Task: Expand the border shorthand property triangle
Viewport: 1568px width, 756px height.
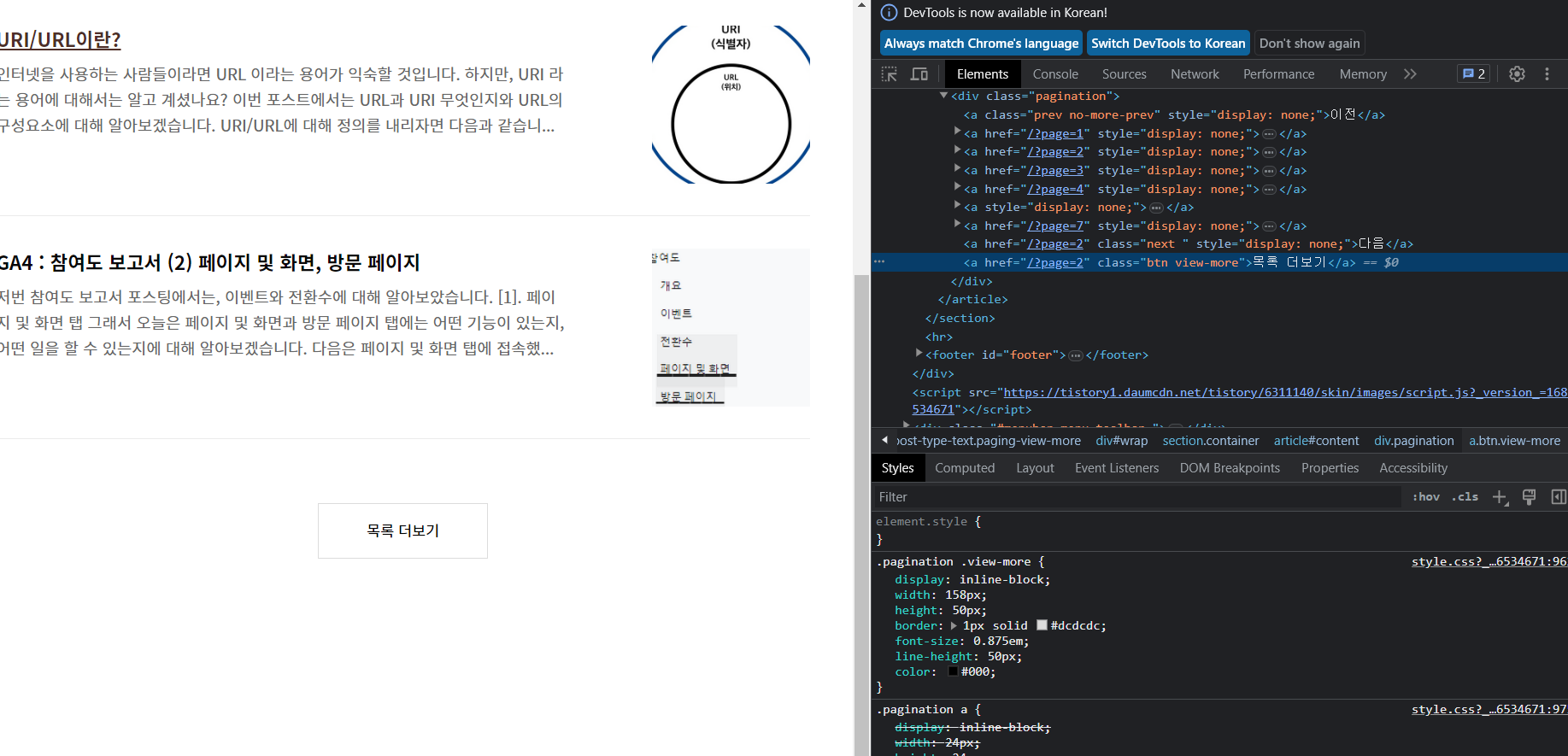Action: (954, 626)
